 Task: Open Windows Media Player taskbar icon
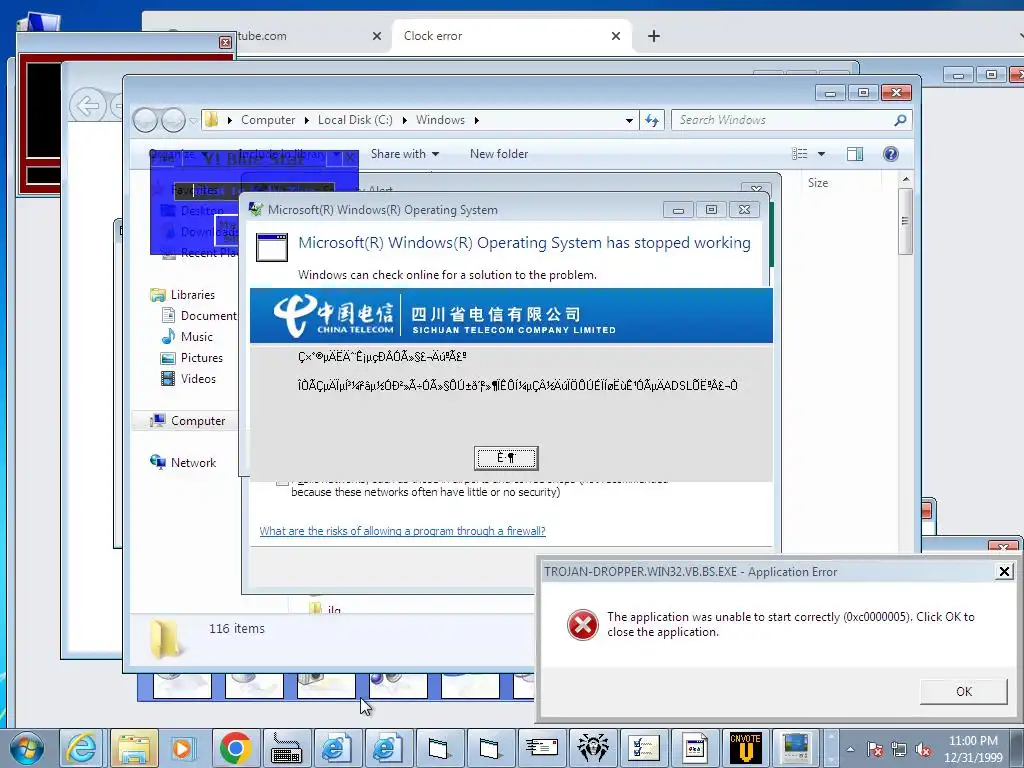point(184,748)
